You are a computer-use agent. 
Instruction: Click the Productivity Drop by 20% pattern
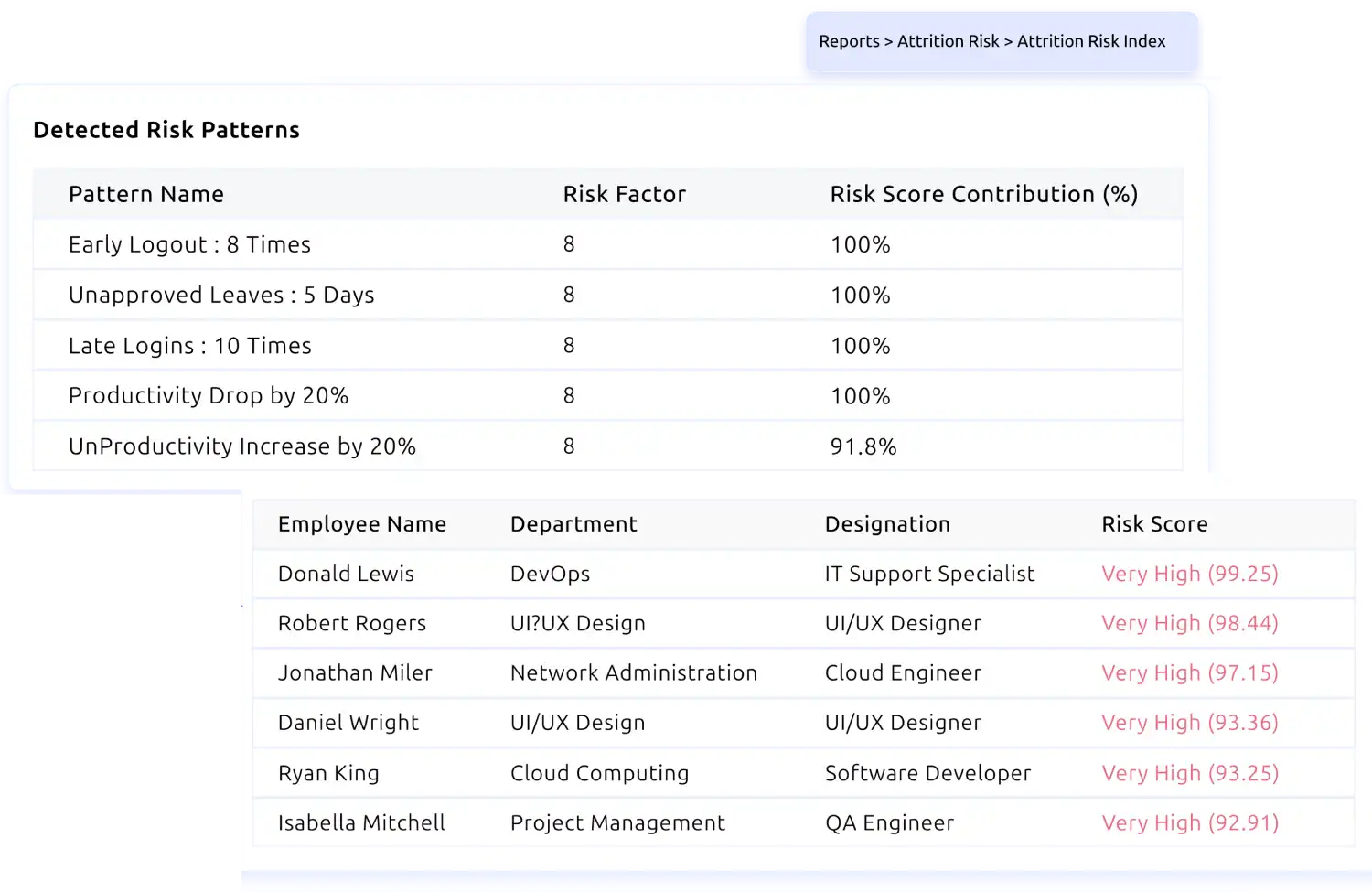[x=209, y=395]
